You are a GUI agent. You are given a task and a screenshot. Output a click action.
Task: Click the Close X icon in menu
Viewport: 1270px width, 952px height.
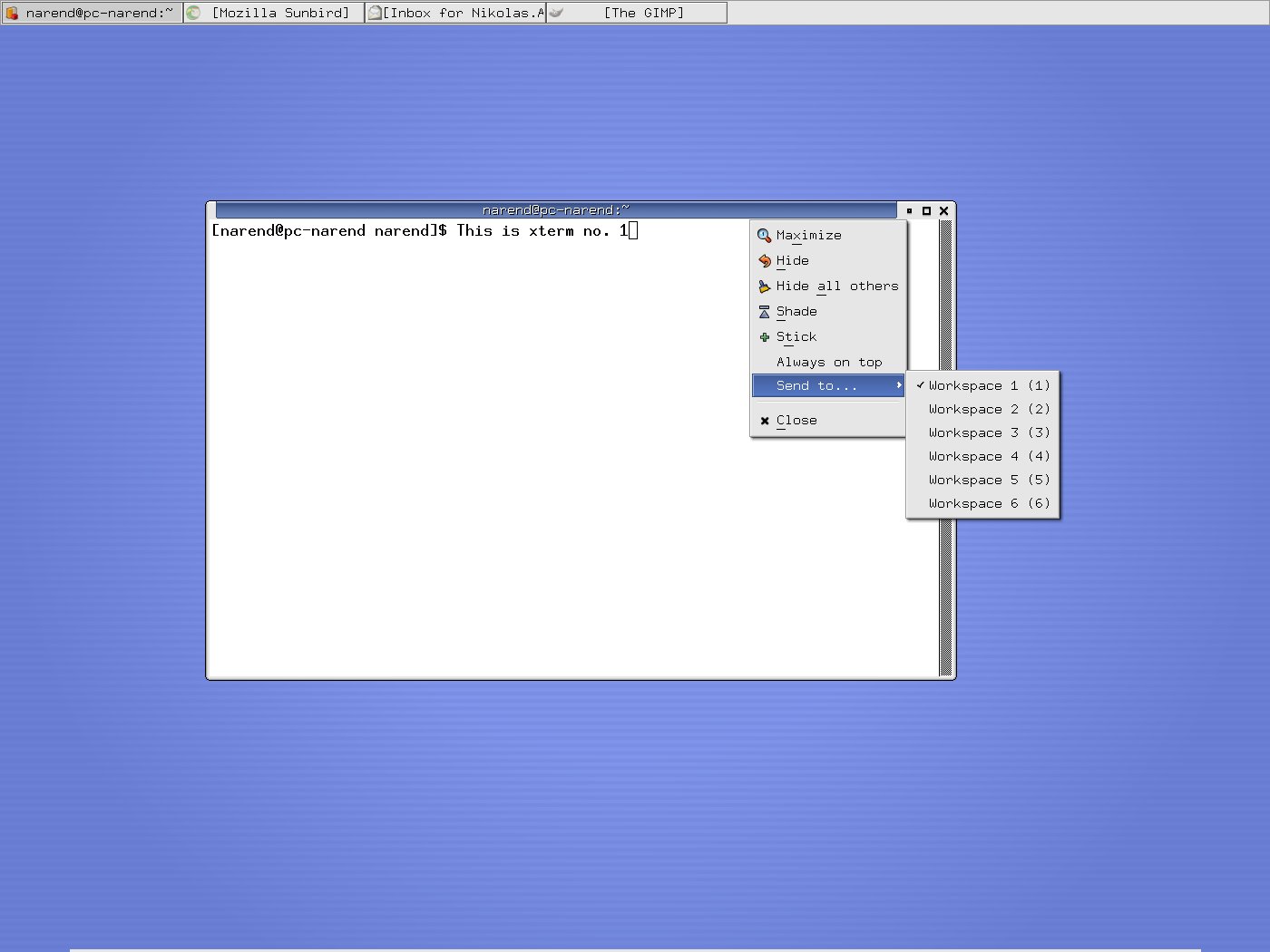coord(764,421)
